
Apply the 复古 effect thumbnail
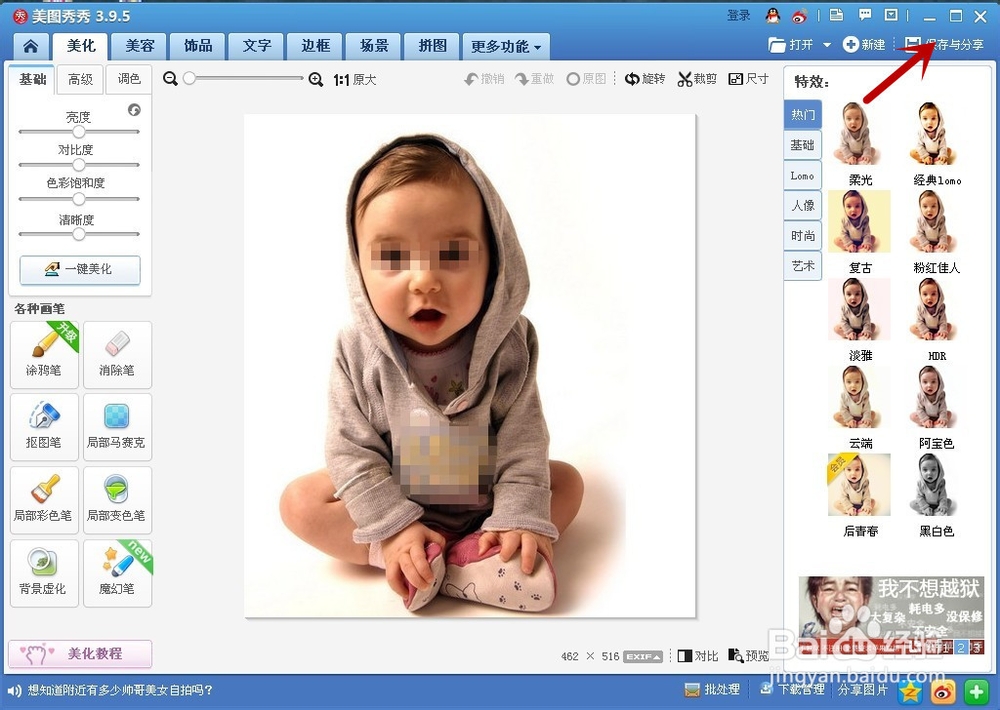tap(858, 221)
